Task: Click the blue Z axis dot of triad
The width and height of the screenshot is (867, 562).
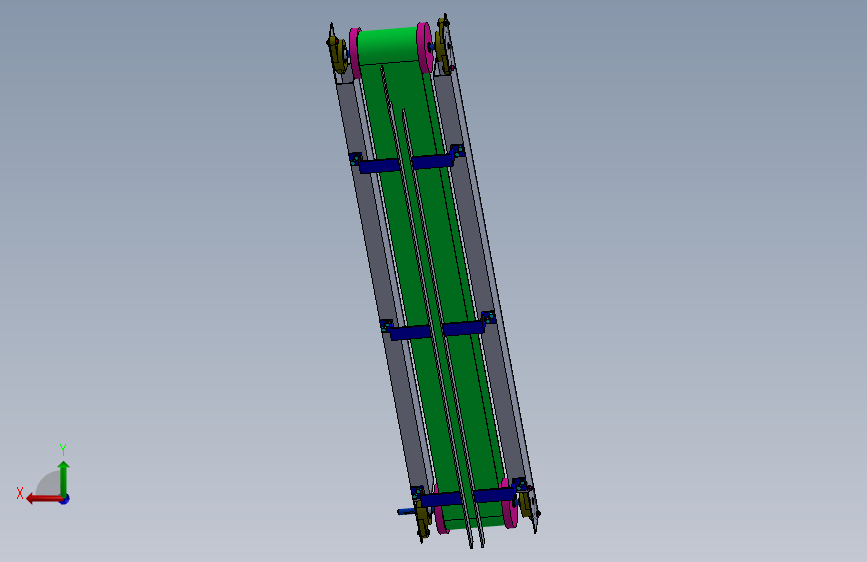Action: point(65,499)
